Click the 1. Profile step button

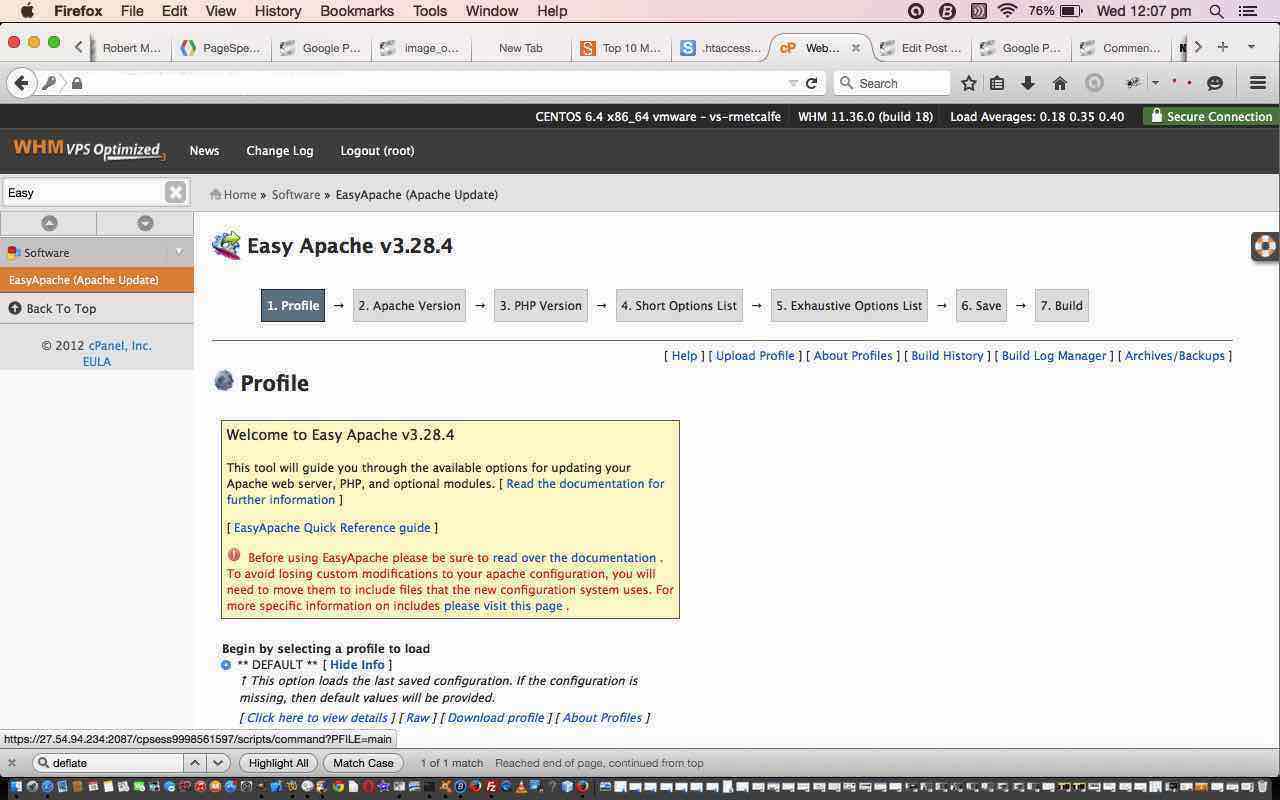pos(293,306)
